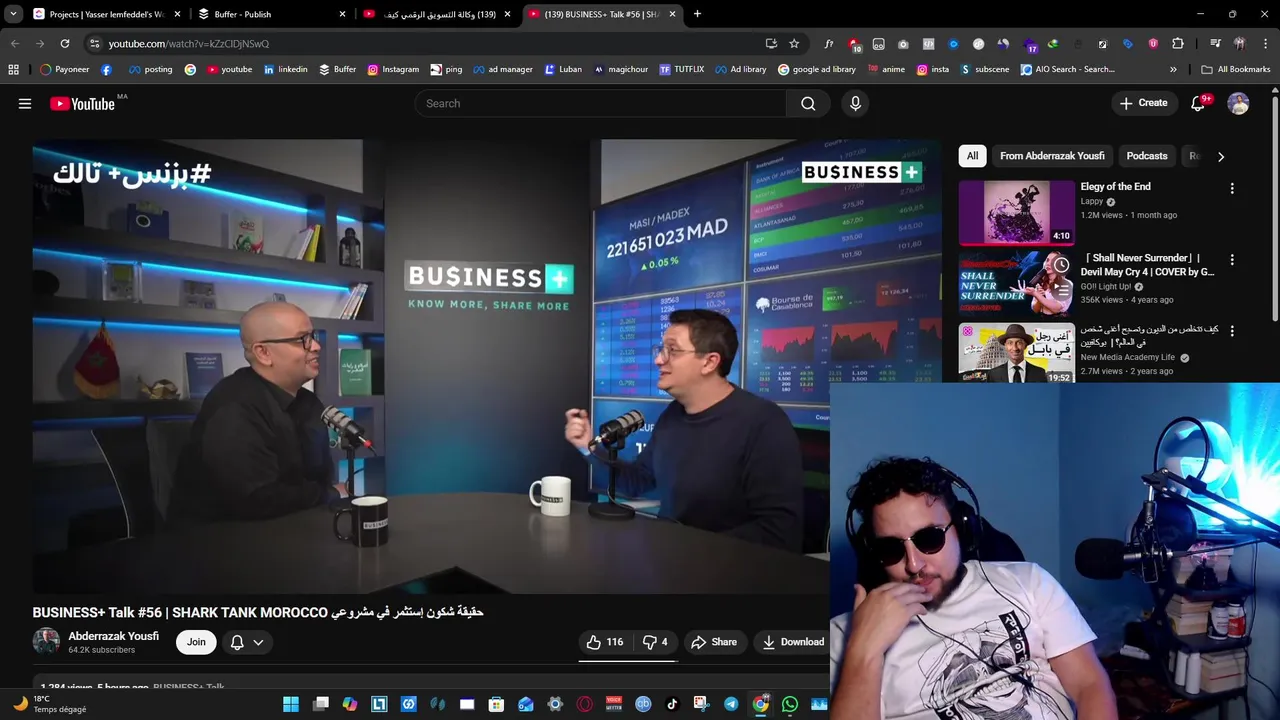Image resolution: width=1280 pixels, height=720 pixels.
Task: Open the YouTube account avatar menu
Action: (x=1238, y=104)
